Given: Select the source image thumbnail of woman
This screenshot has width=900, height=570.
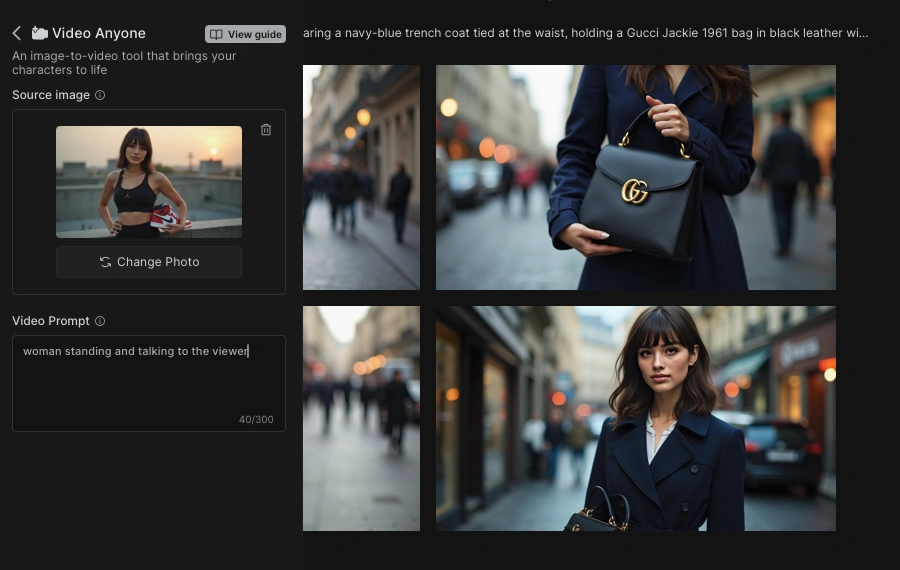Looking at the screenshot, I should [x=149, y=181].
